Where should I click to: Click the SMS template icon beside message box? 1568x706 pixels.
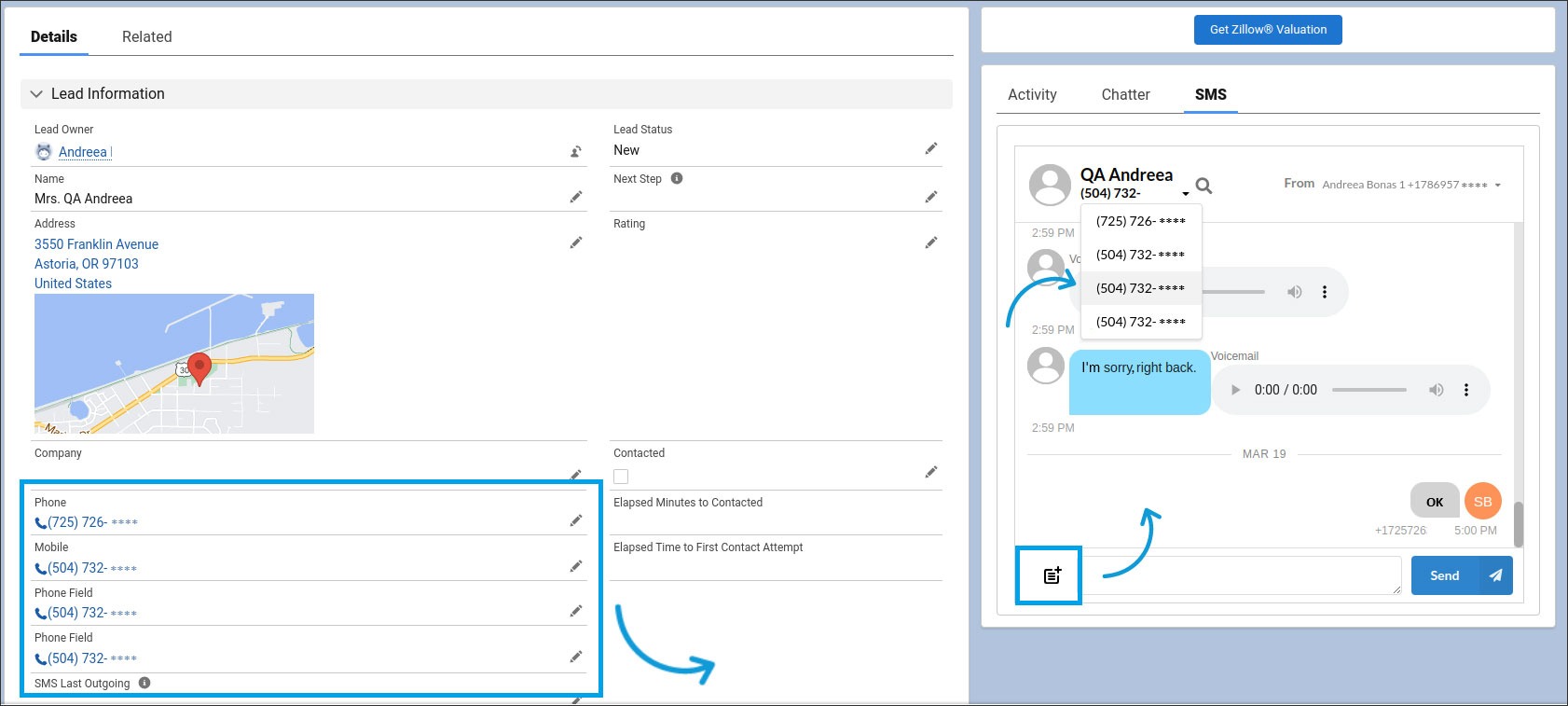(1052, 575)
